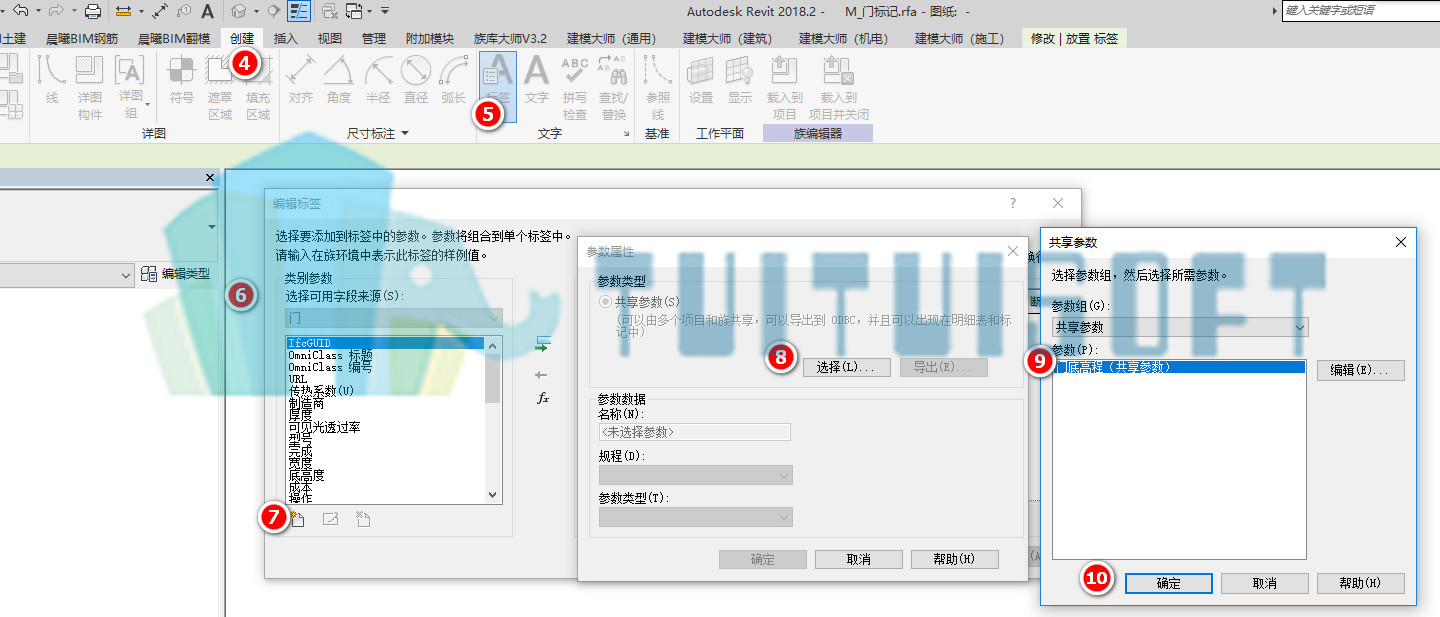The width and height of the screenshot is (1440, 617).
Task: Open the 附加模块 ribbon tab
Action: point(430,39)
